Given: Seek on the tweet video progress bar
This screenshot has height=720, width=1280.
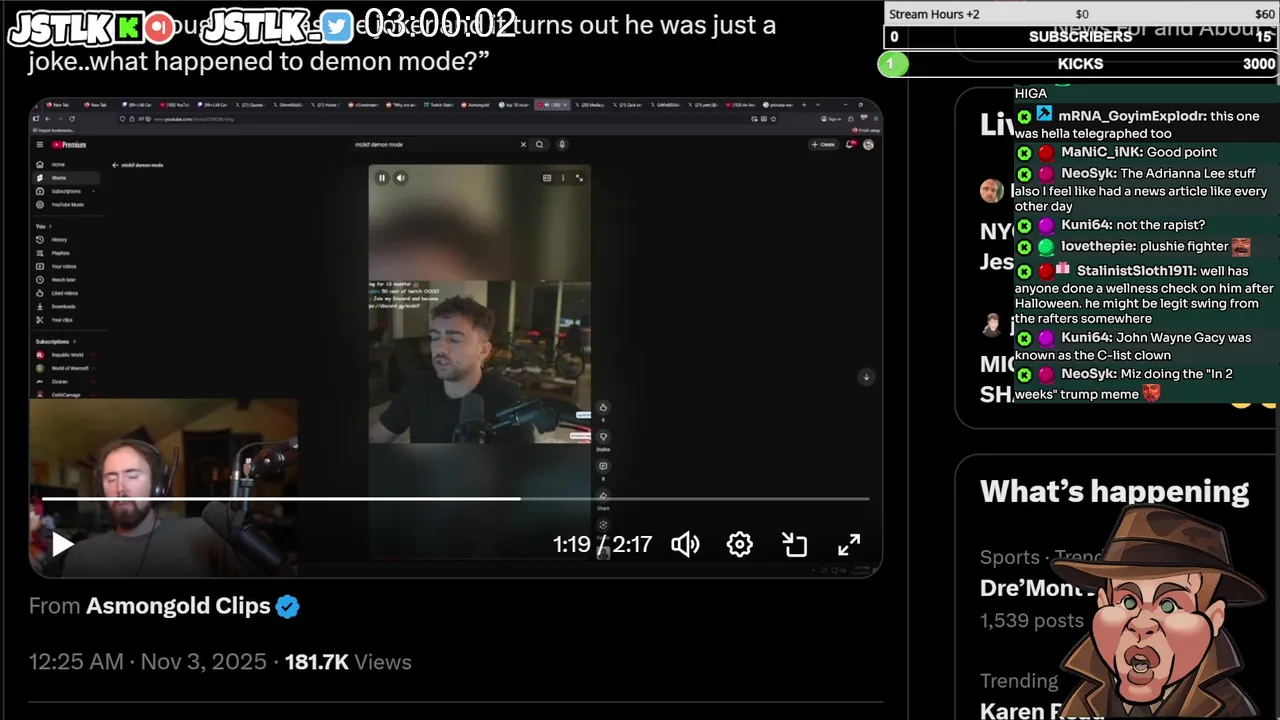Looking at the screenshot, I should click(455, 498).
